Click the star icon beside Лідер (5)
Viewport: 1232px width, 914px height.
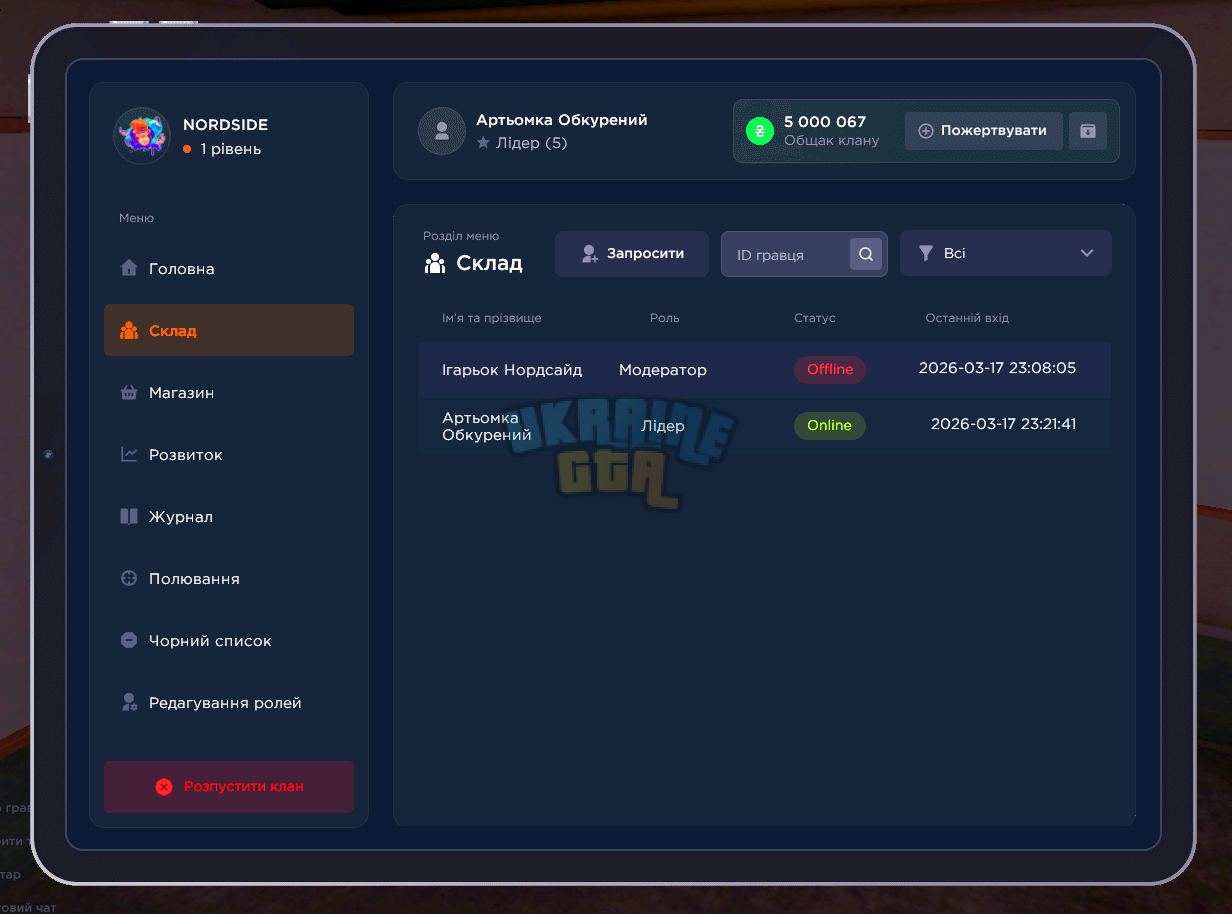[483, 143]
